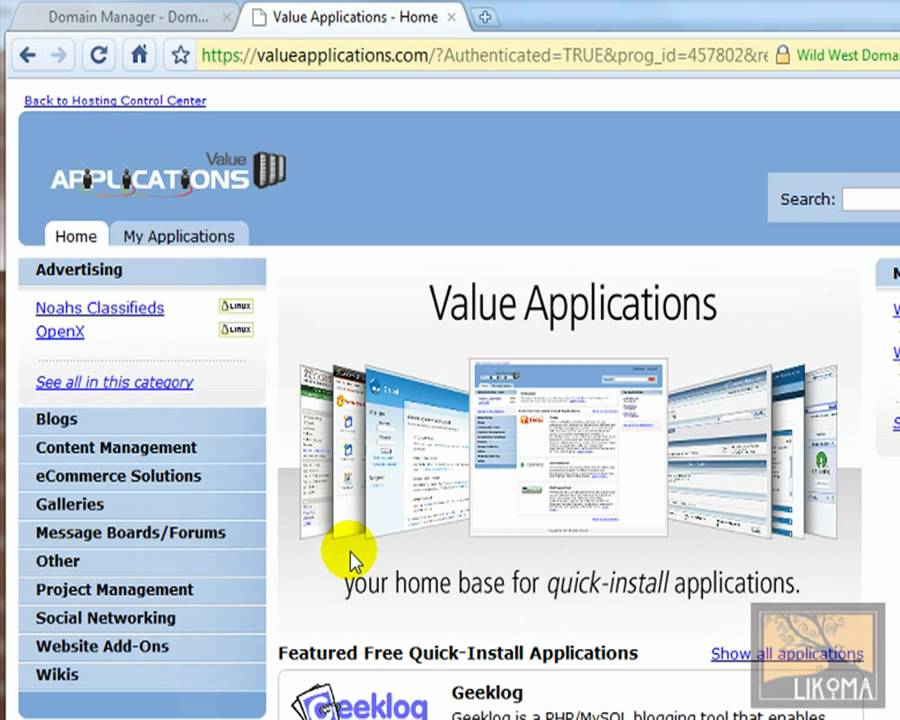The image size is (900, 720).
Task: Expand the eCommerce Solutions category
Action: pos(142,476)
